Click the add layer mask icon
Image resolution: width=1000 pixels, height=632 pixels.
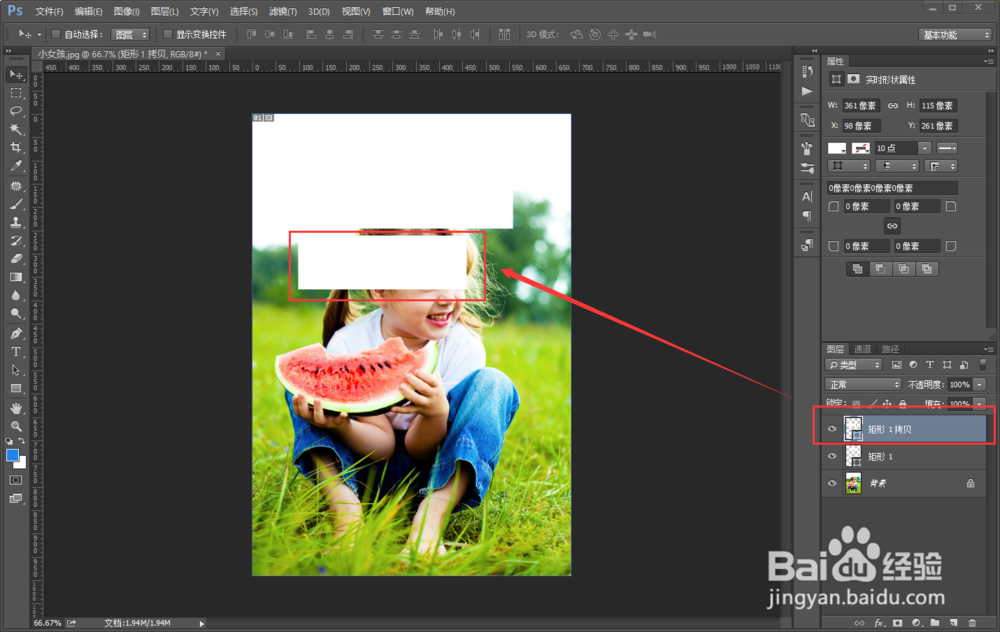point(897,623)
